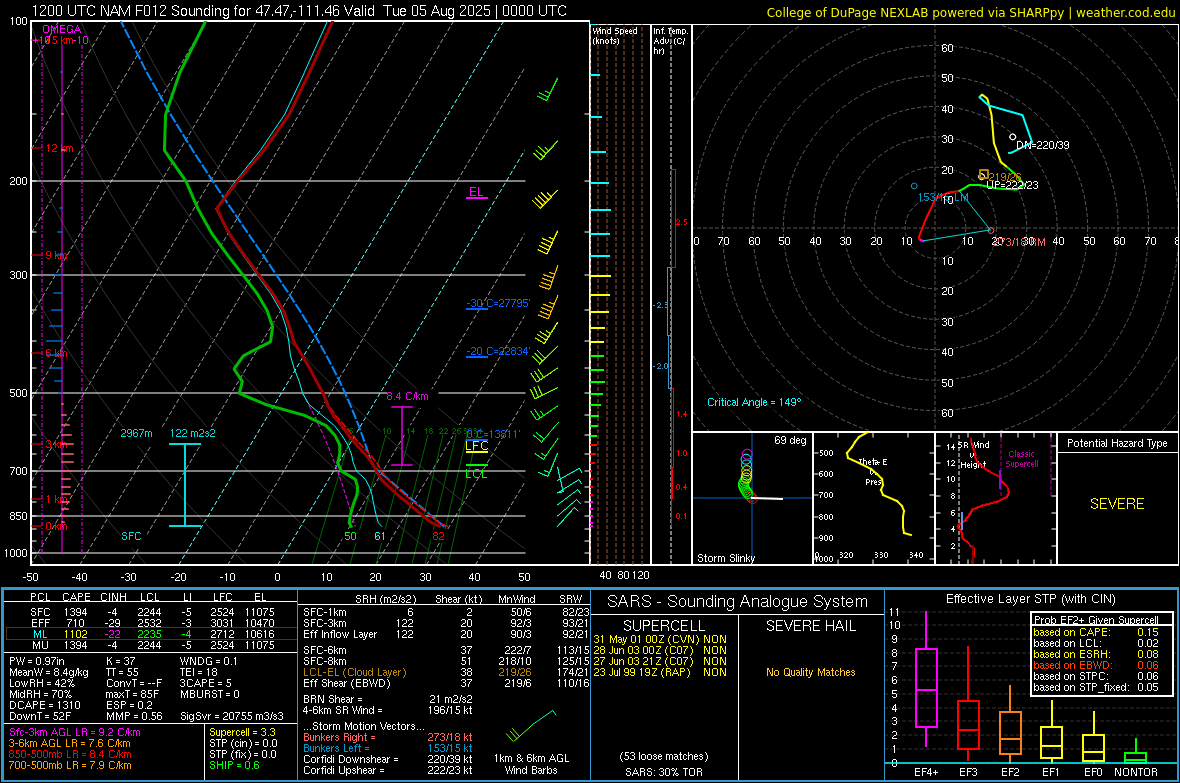Click the 'Storm Slinky' panel label
1180x783 pixels.
[725, 558]
